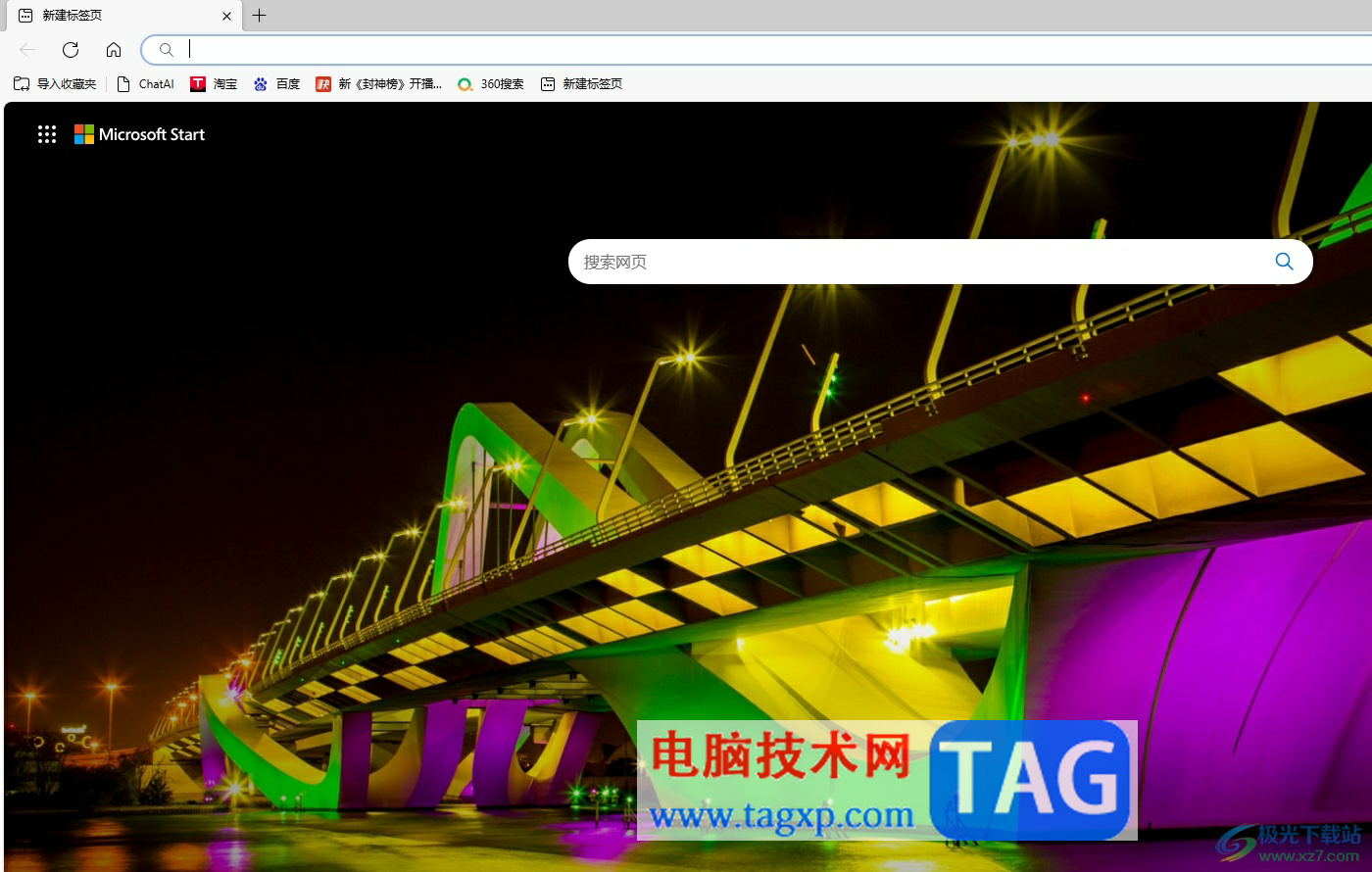Open the 百度 bookmark
This screenshot has width=1372, height=872.
(x=276, y=84)
